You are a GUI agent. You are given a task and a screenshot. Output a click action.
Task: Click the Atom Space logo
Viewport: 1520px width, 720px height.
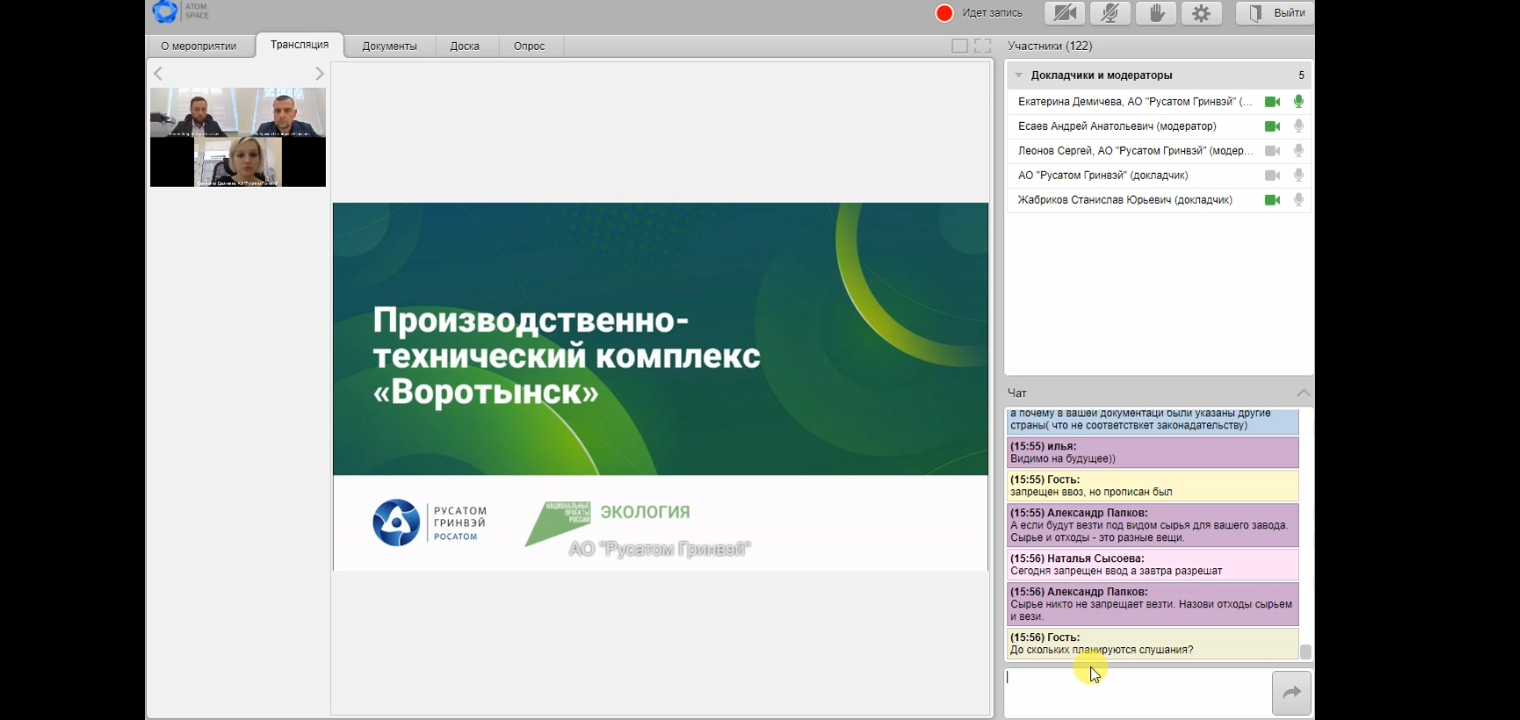click(x=181, y=12)
